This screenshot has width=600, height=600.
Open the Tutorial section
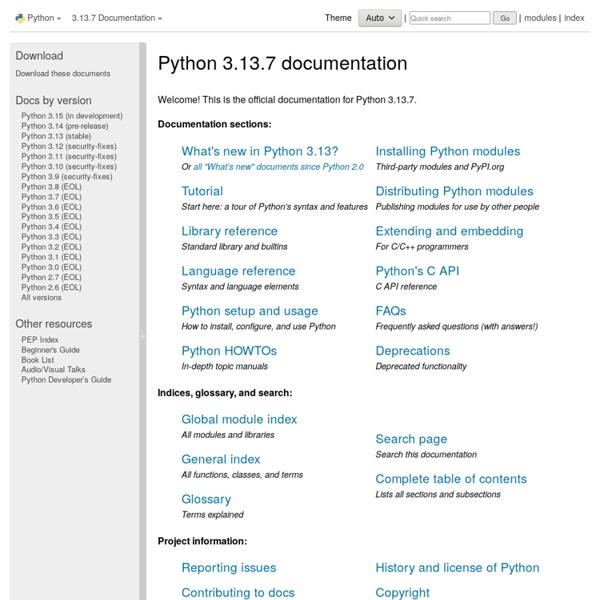[x=202, y=191]
